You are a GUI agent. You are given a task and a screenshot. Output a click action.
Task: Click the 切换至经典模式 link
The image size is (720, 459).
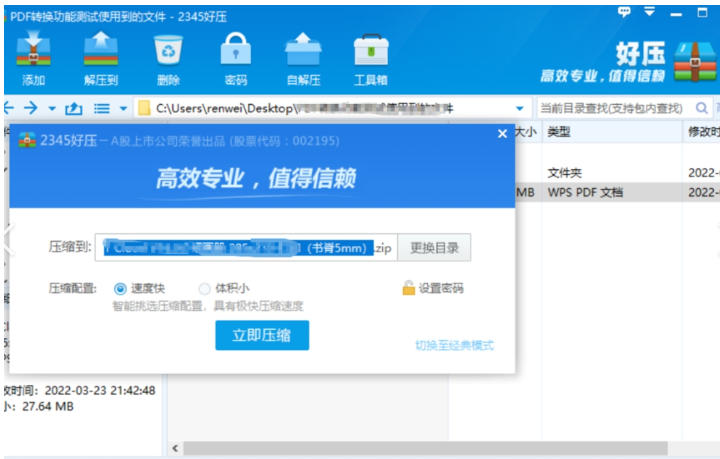[454, 345]
